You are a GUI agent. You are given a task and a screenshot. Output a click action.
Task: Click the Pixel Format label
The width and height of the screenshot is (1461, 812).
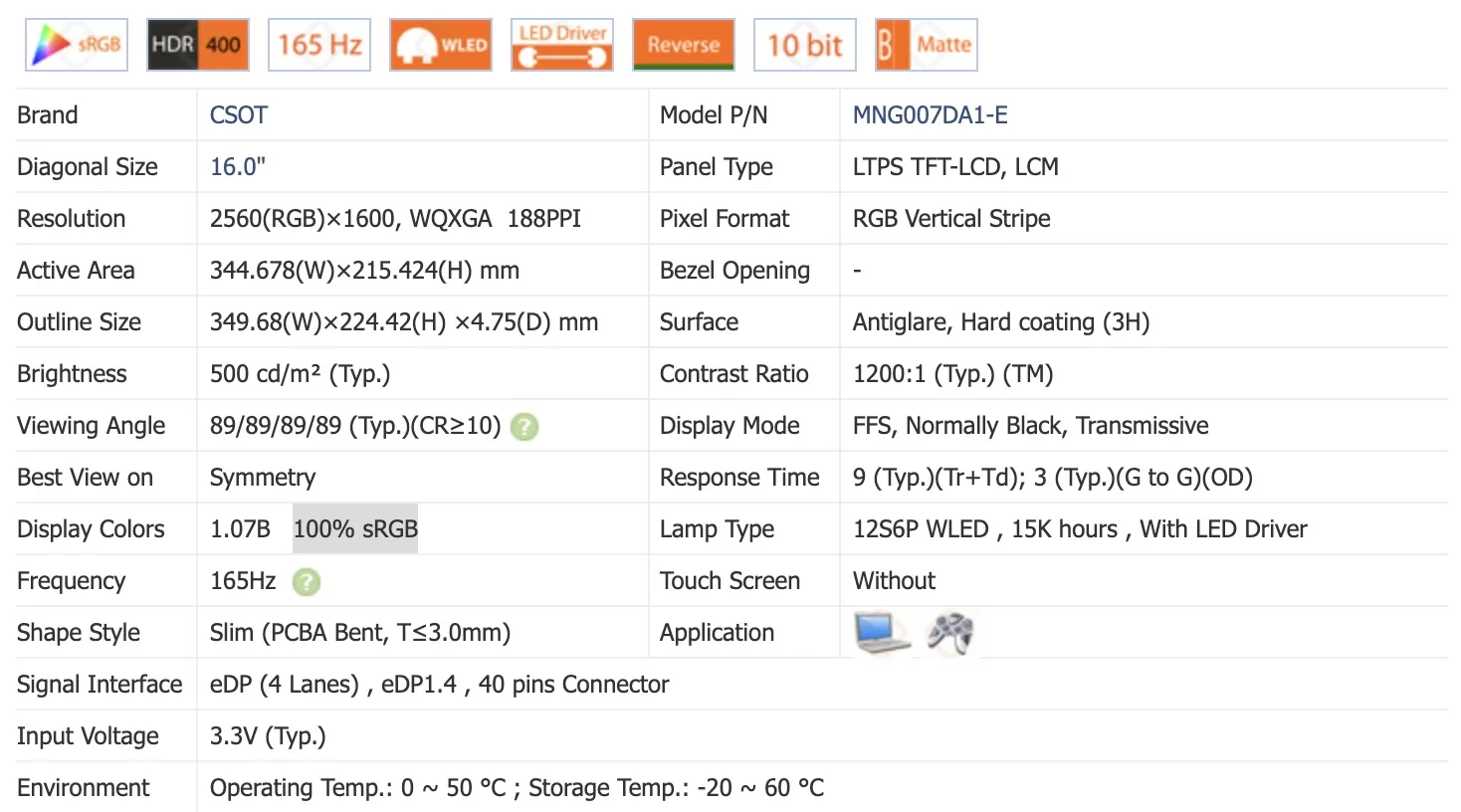click(725, 219)
